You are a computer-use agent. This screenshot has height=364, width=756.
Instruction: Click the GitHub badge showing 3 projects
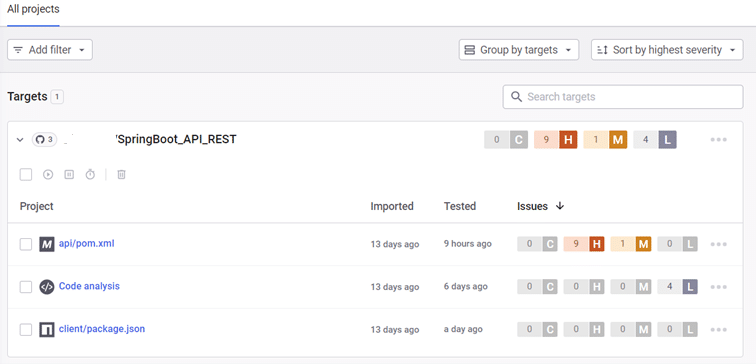44,140
